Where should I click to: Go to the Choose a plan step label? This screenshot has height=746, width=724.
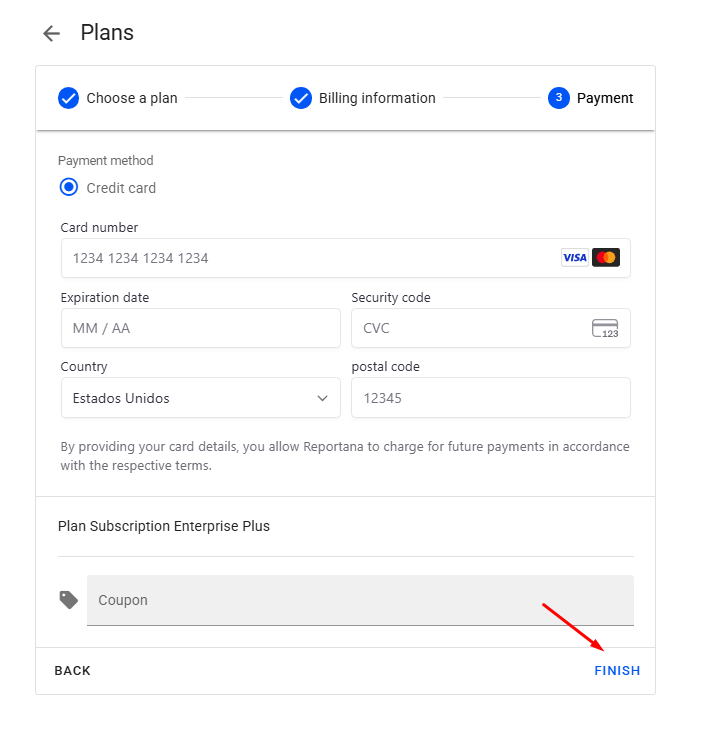pos(132,98)
